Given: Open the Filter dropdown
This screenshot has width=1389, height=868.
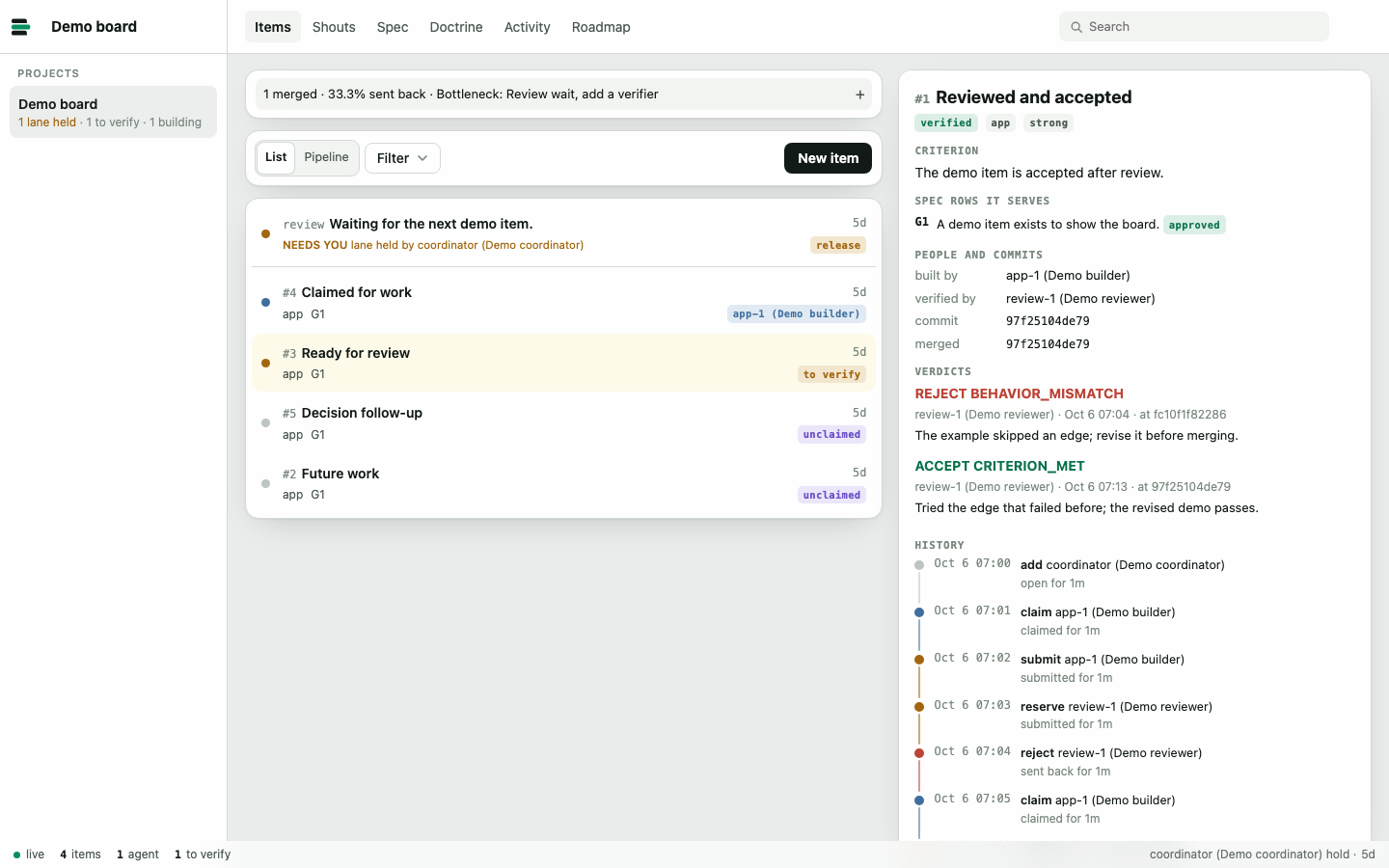Looking at the screenshot, I should [402, 158].
